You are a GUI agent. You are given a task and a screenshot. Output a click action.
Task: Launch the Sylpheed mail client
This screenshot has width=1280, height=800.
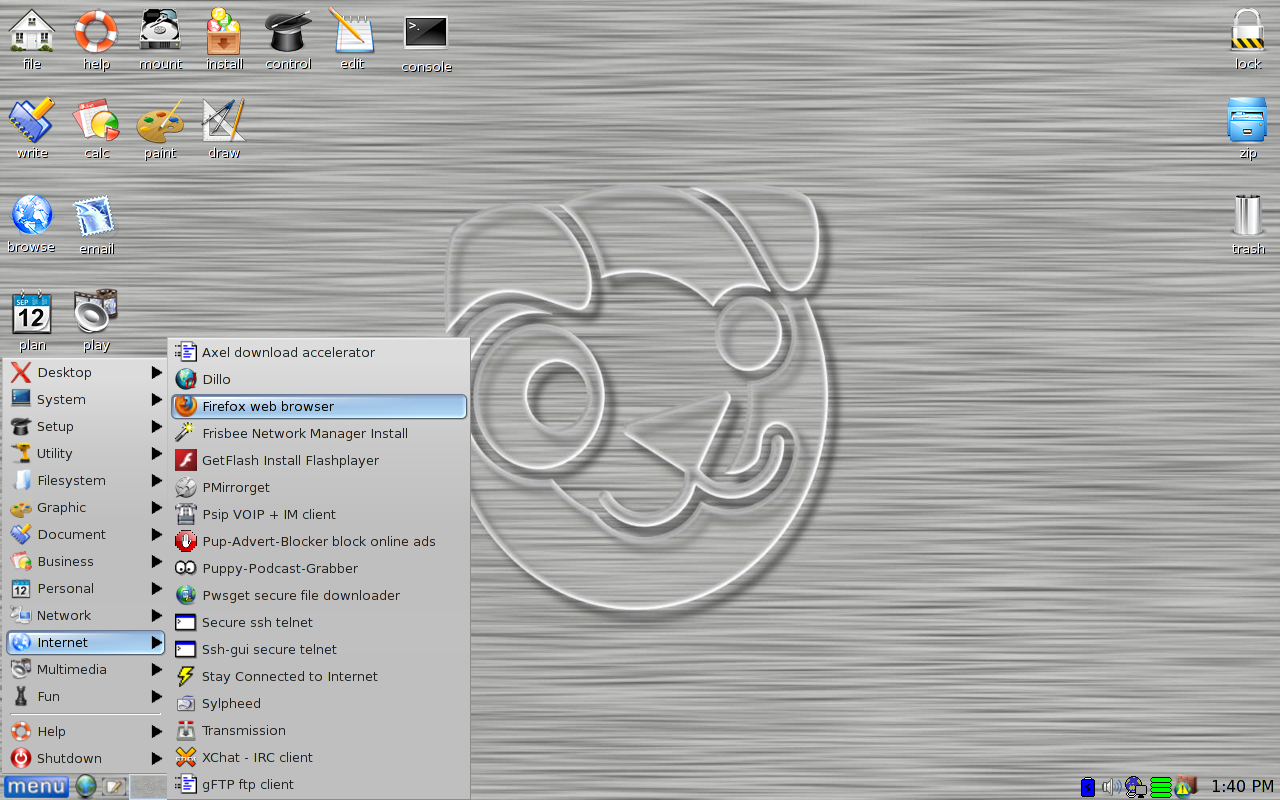click(319, 703)
